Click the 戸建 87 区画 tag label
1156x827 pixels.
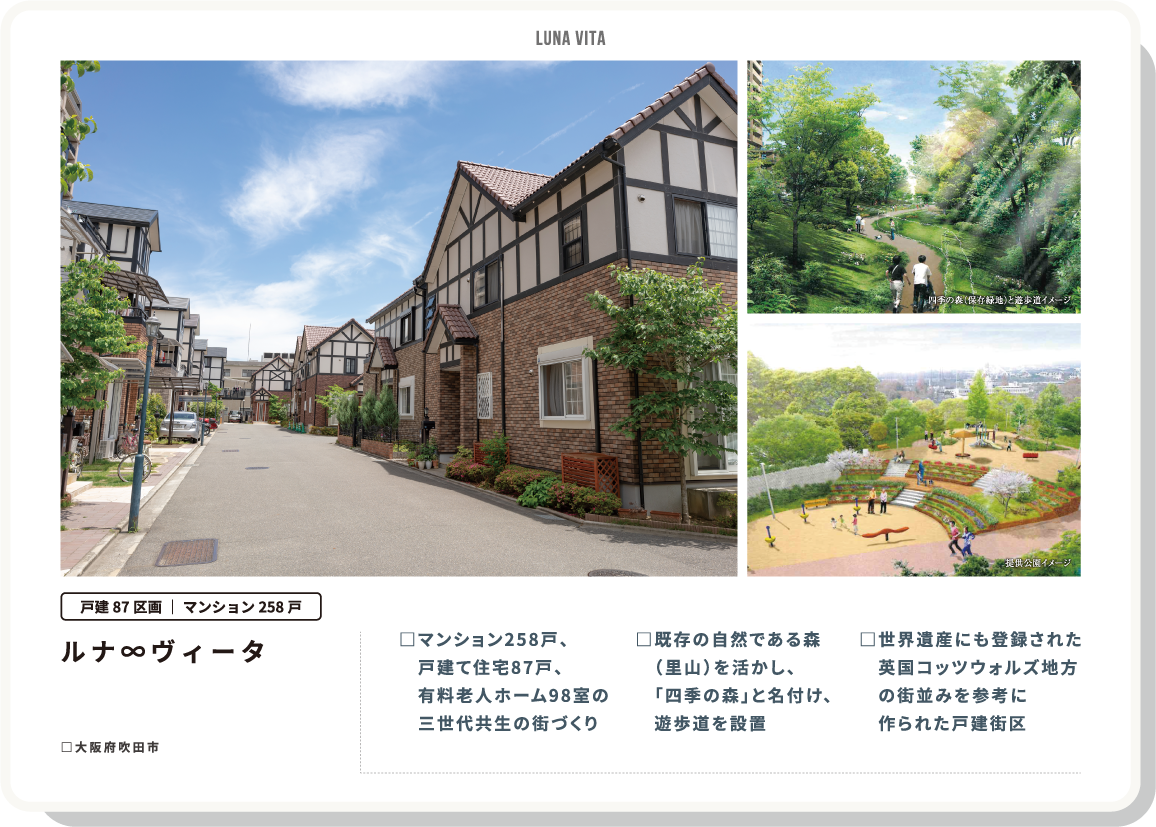[x=113, y=606]
